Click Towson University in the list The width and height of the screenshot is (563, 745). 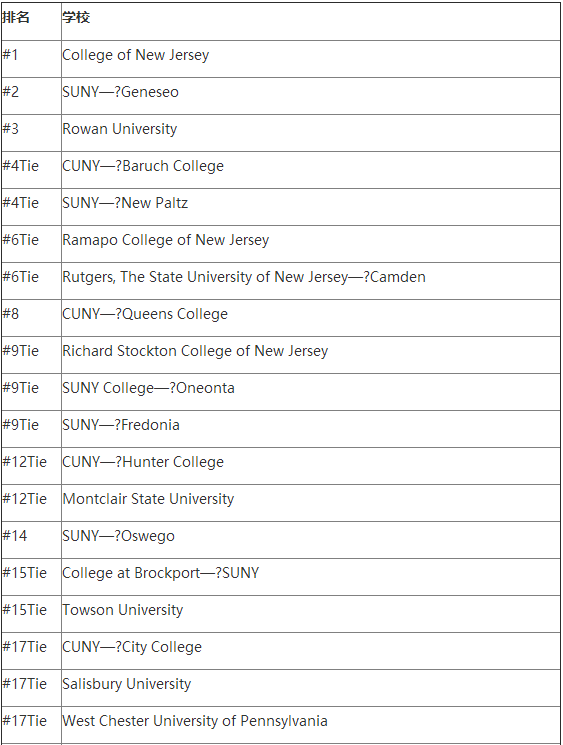[123, 610]
